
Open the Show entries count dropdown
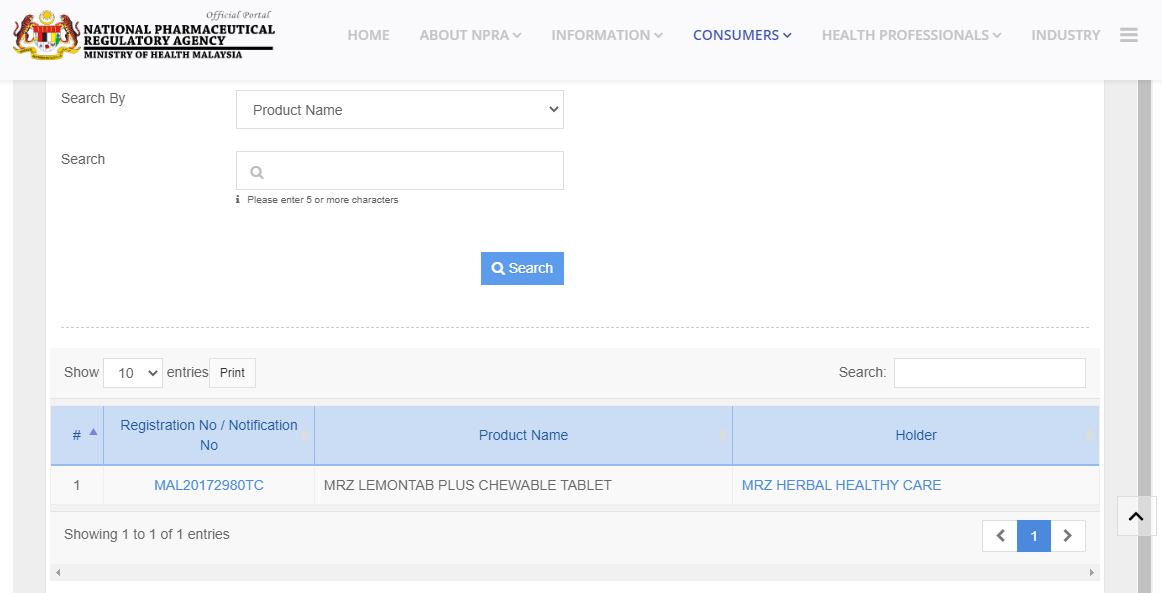(133, 373)
